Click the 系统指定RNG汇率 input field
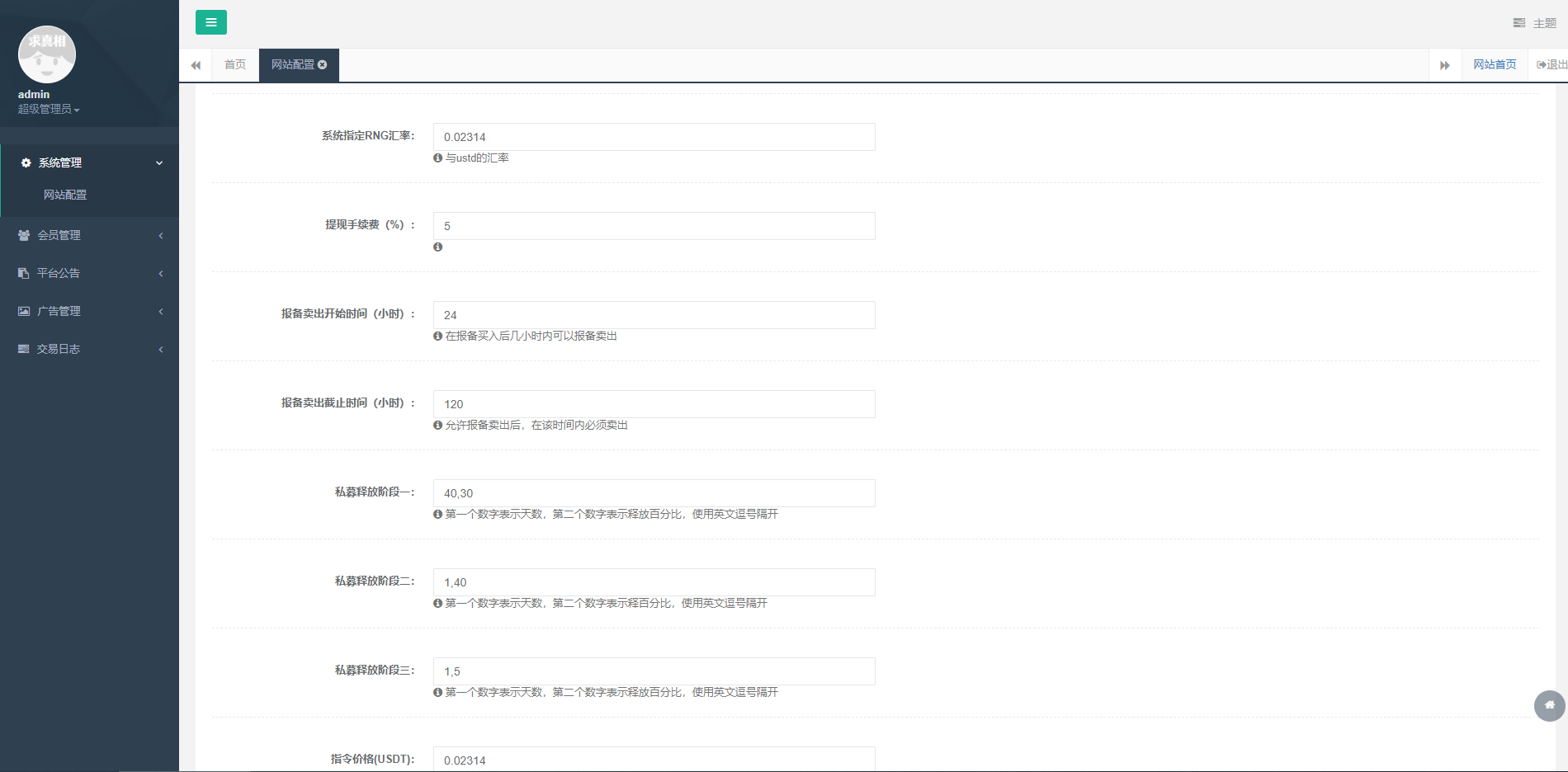The image size is (1568, 772). tap(654, 137)
